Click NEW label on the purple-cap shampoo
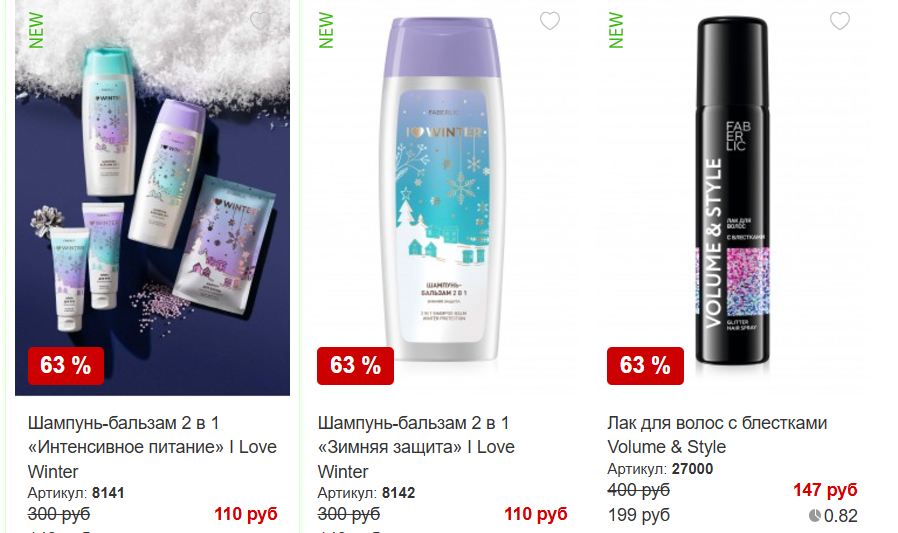This screenshot has height=533, width=898. click(x=326, y=30)
